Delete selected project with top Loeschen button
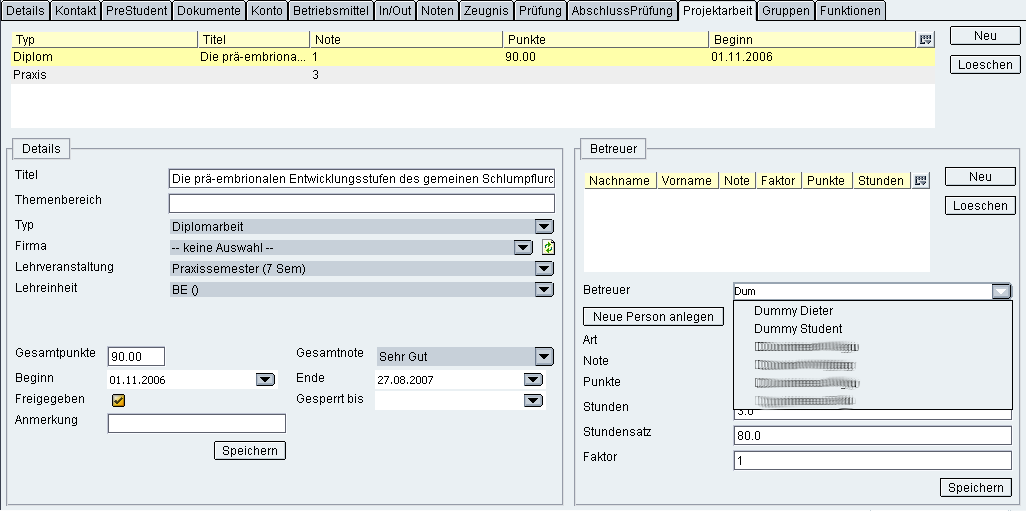Viewport: 1026px width, 511px height. tap(984, 65)
